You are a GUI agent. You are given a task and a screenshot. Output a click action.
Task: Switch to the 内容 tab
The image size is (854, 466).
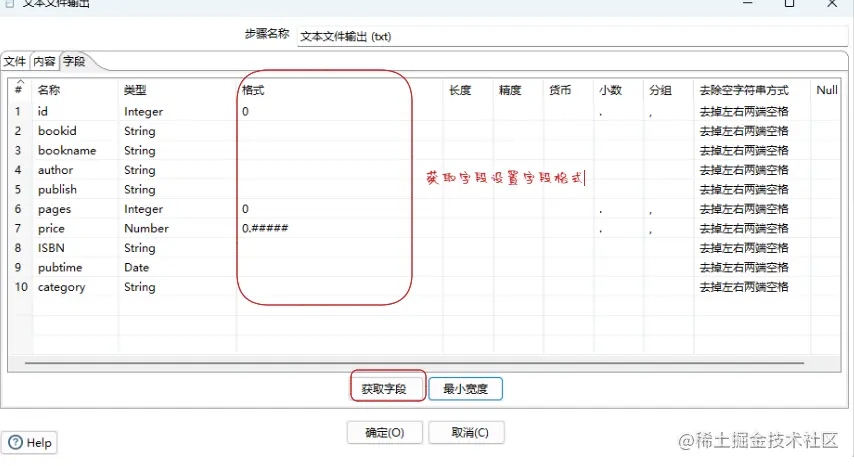[x=44, y=61]
